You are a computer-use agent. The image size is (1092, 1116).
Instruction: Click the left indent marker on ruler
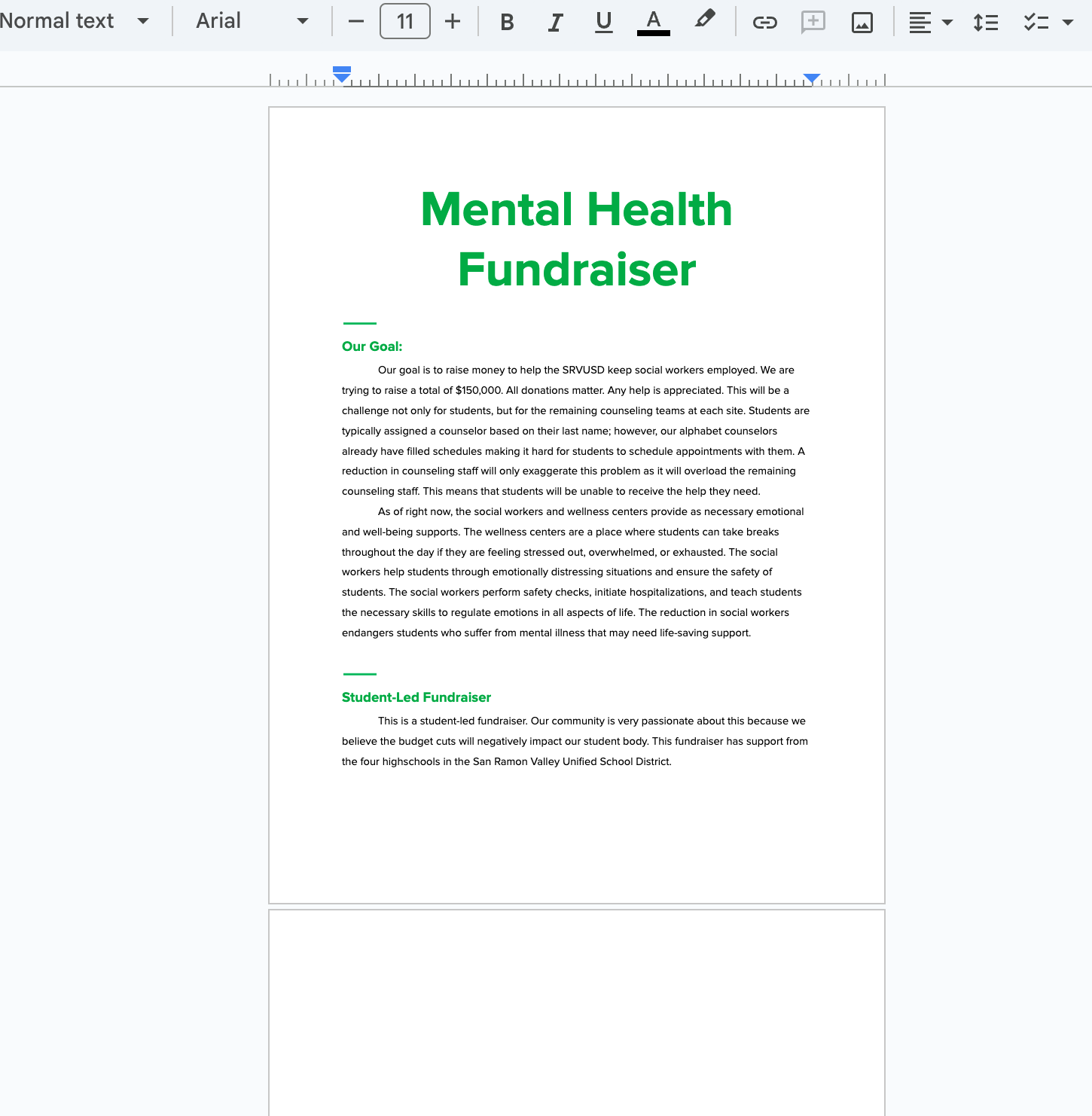342,77
